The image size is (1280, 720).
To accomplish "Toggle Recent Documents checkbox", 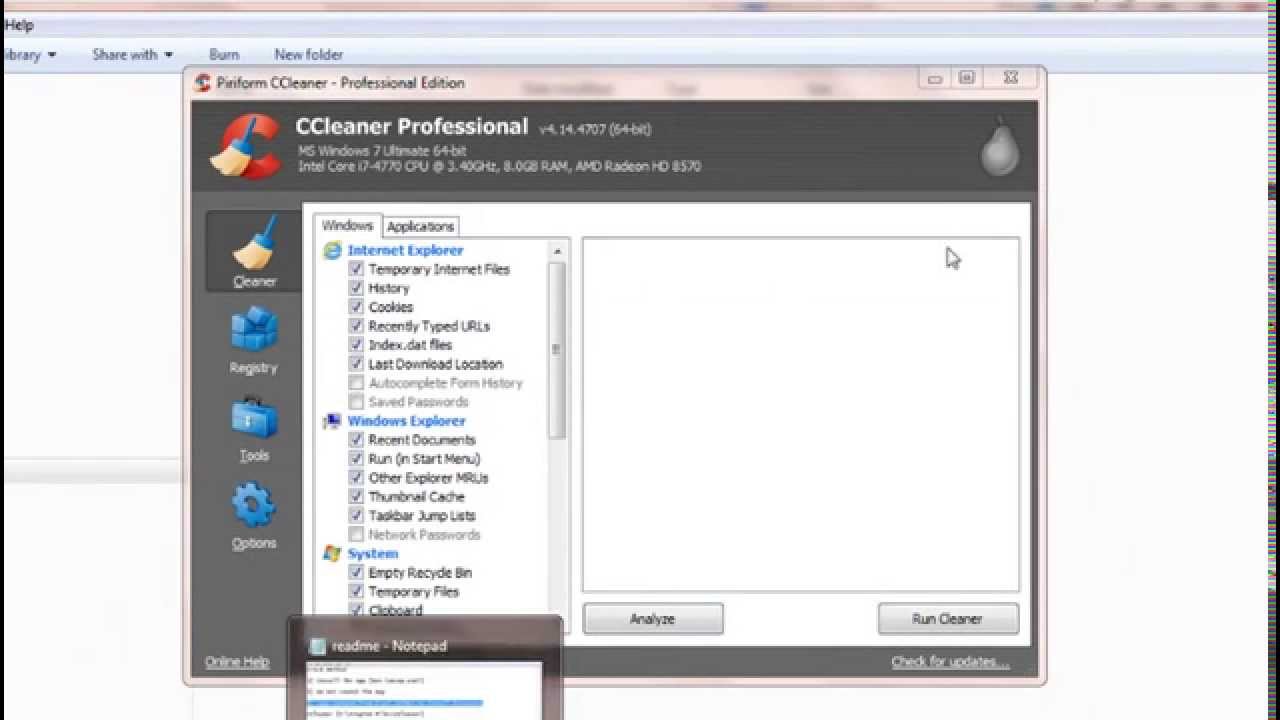I will coord(356,440).
